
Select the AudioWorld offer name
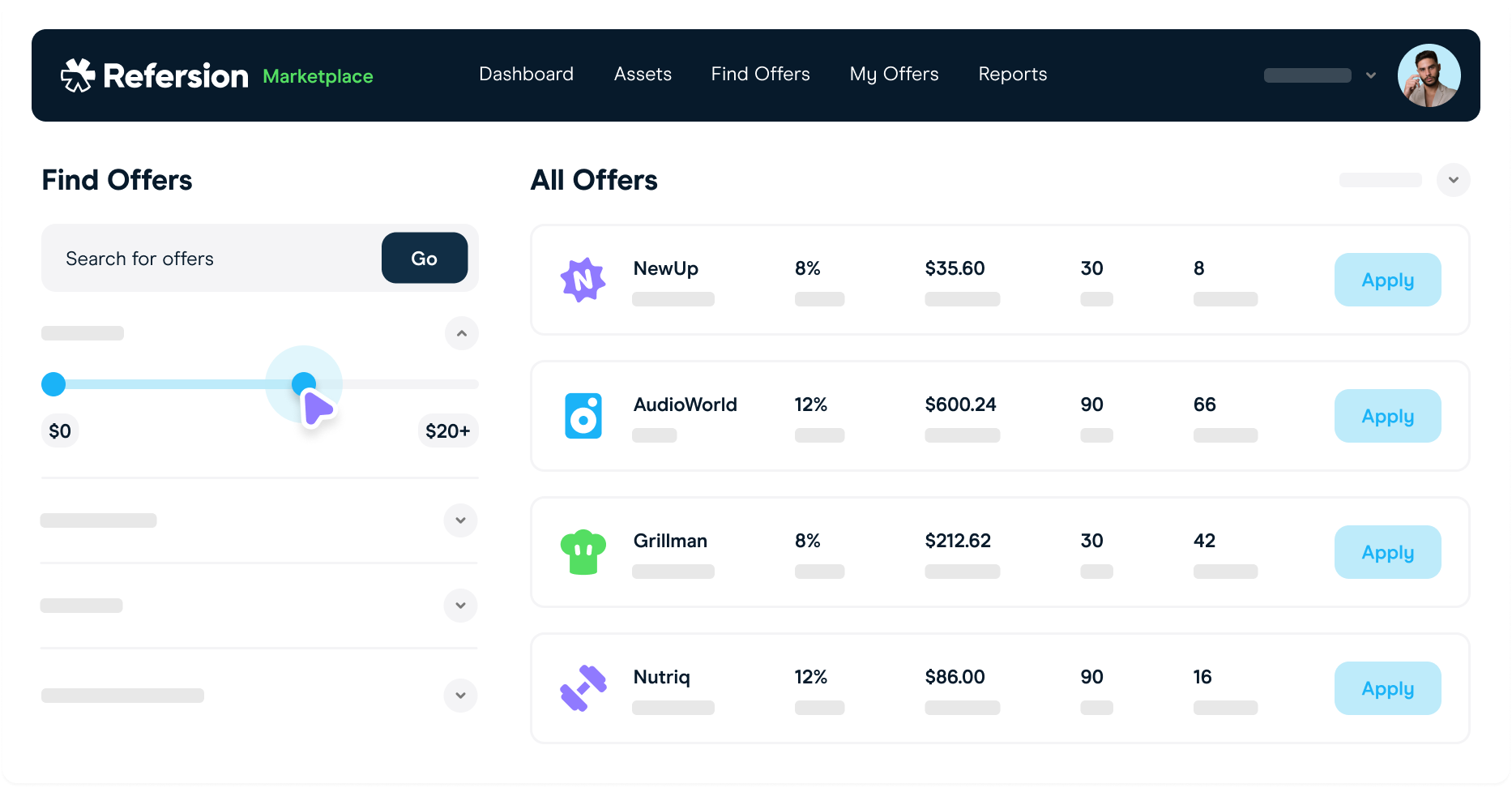click(686, 405)
